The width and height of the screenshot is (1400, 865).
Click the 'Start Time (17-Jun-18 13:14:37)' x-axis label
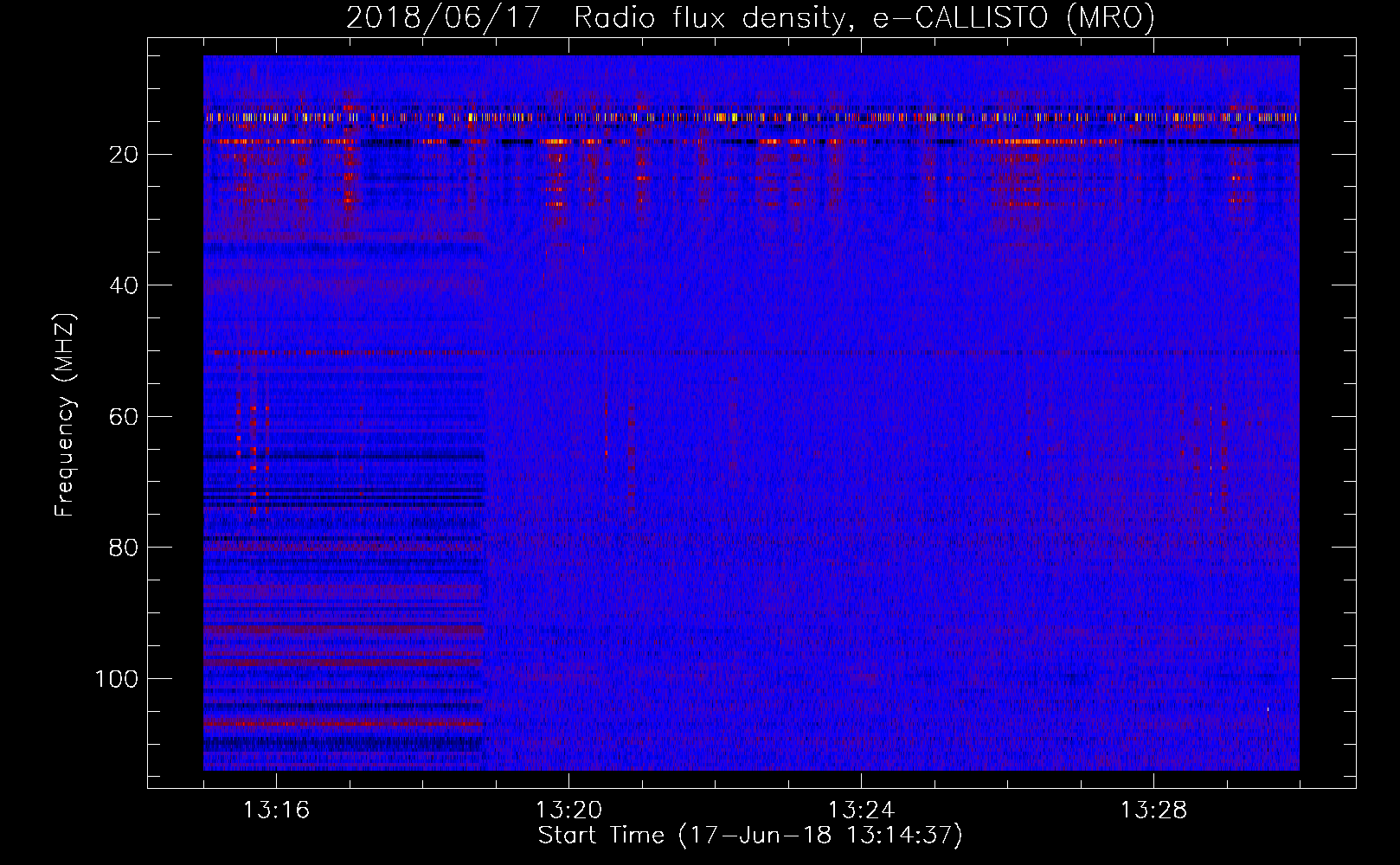tap(750, 836)
